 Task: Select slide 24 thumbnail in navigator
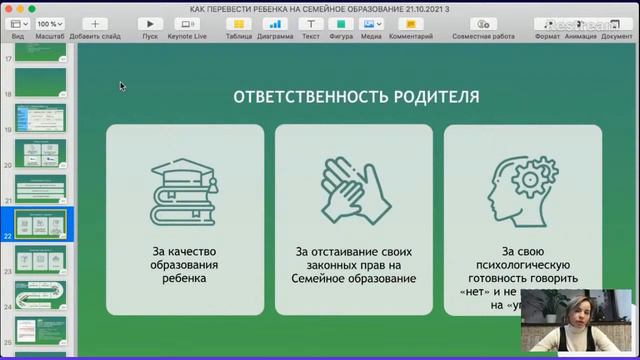coord(40,295)
